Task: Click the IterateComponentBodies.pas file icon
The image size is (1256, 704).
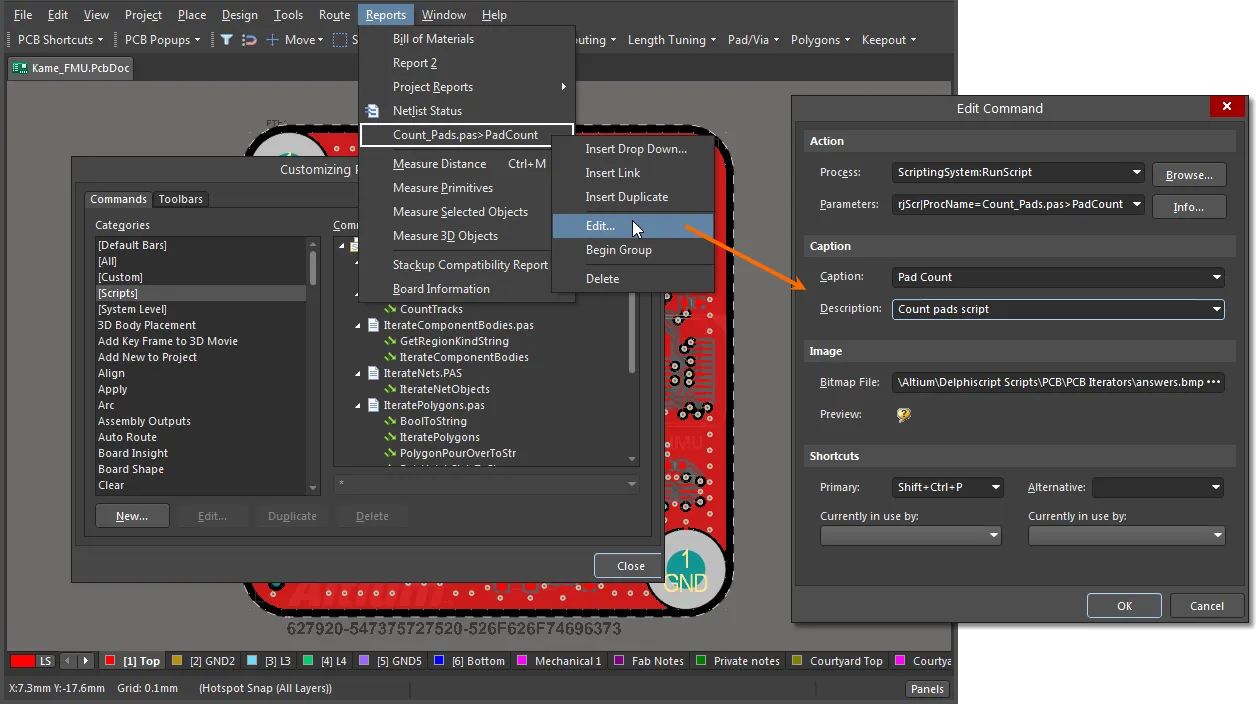Action: tap(374, 325)
